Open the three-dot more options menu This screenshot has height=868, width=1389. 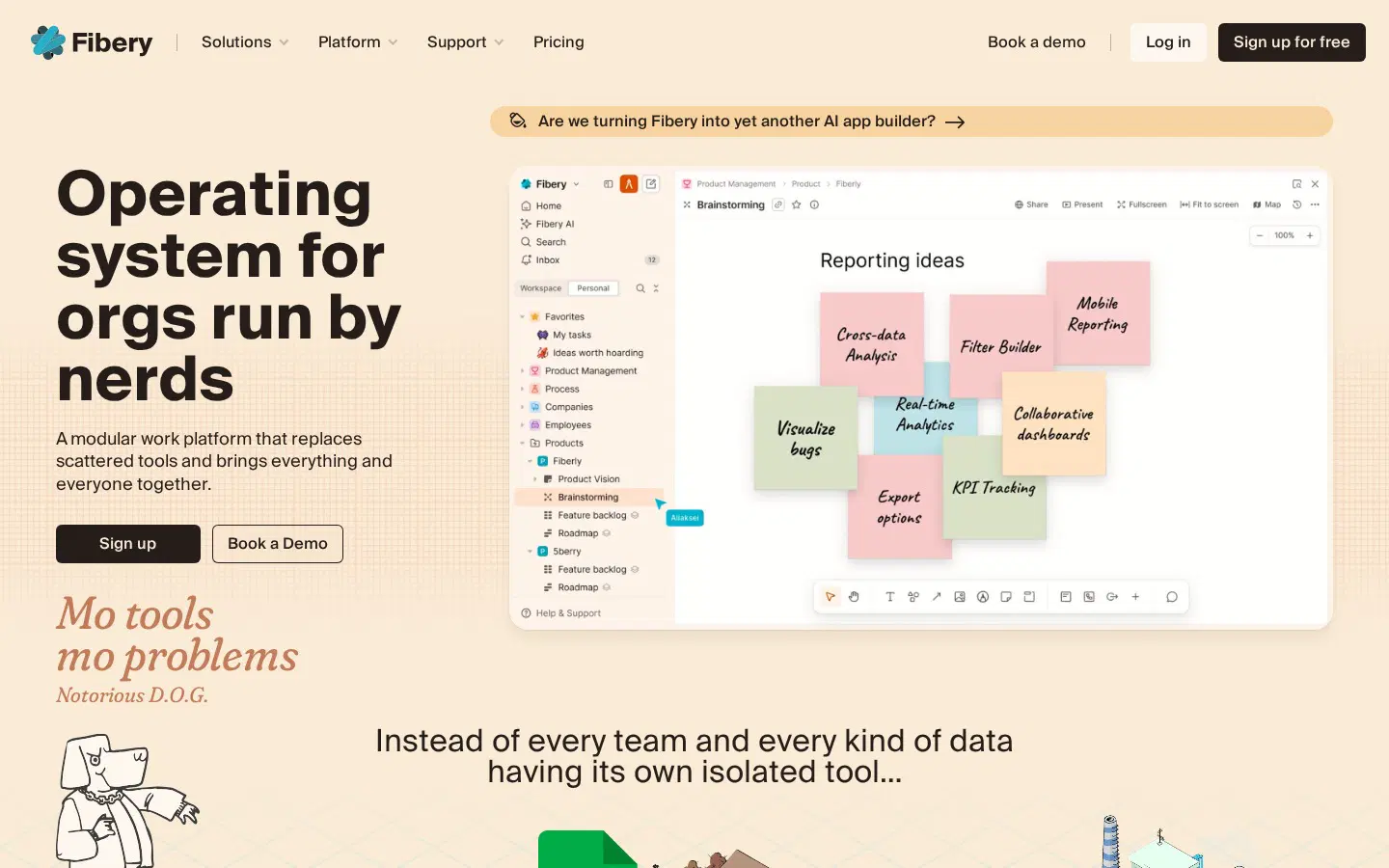click(x=1315, y=204)
